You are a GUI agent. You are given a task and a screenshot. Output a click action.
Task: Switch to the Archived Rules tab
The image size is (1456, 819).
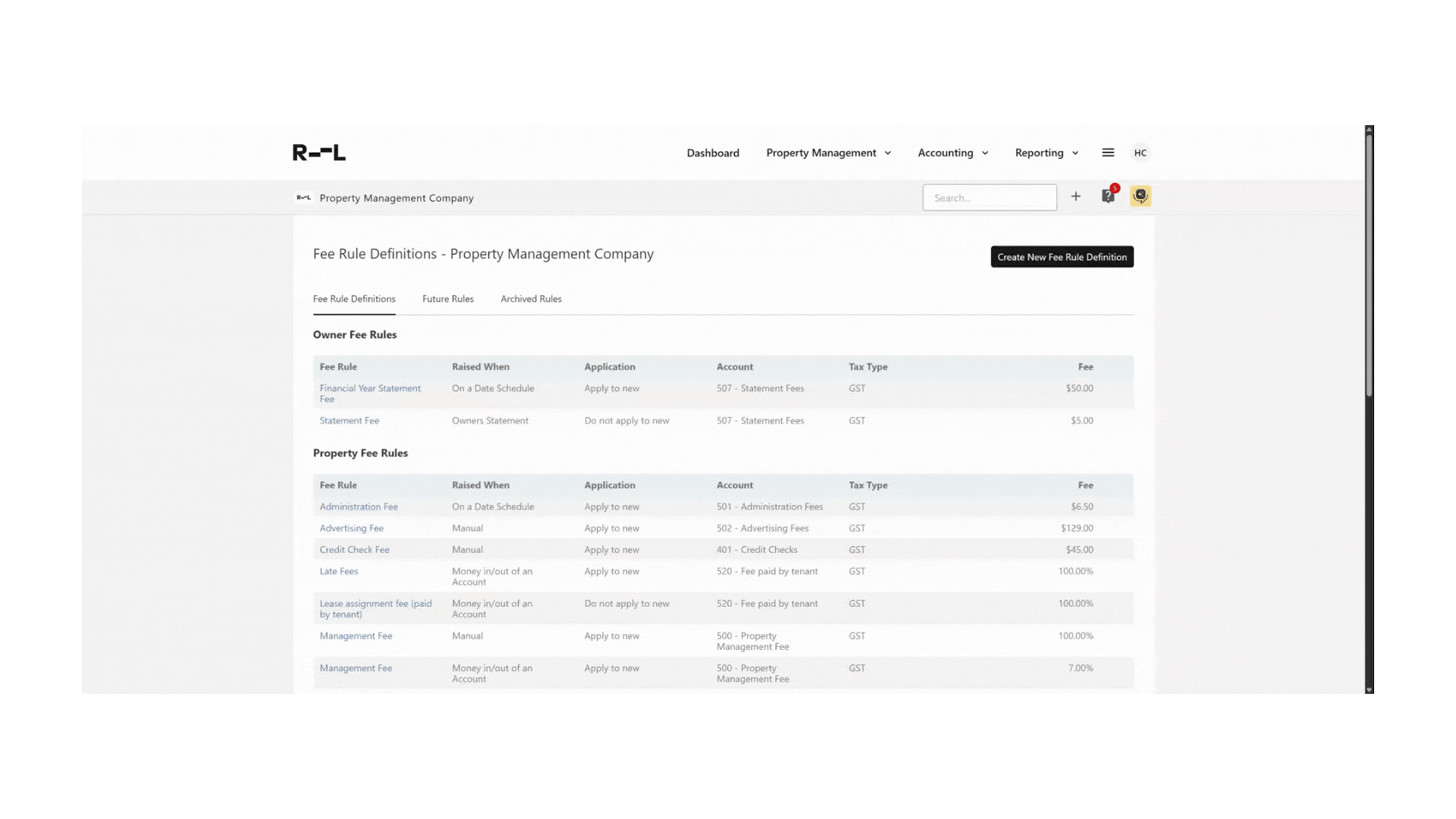click(x=531, y=299)
